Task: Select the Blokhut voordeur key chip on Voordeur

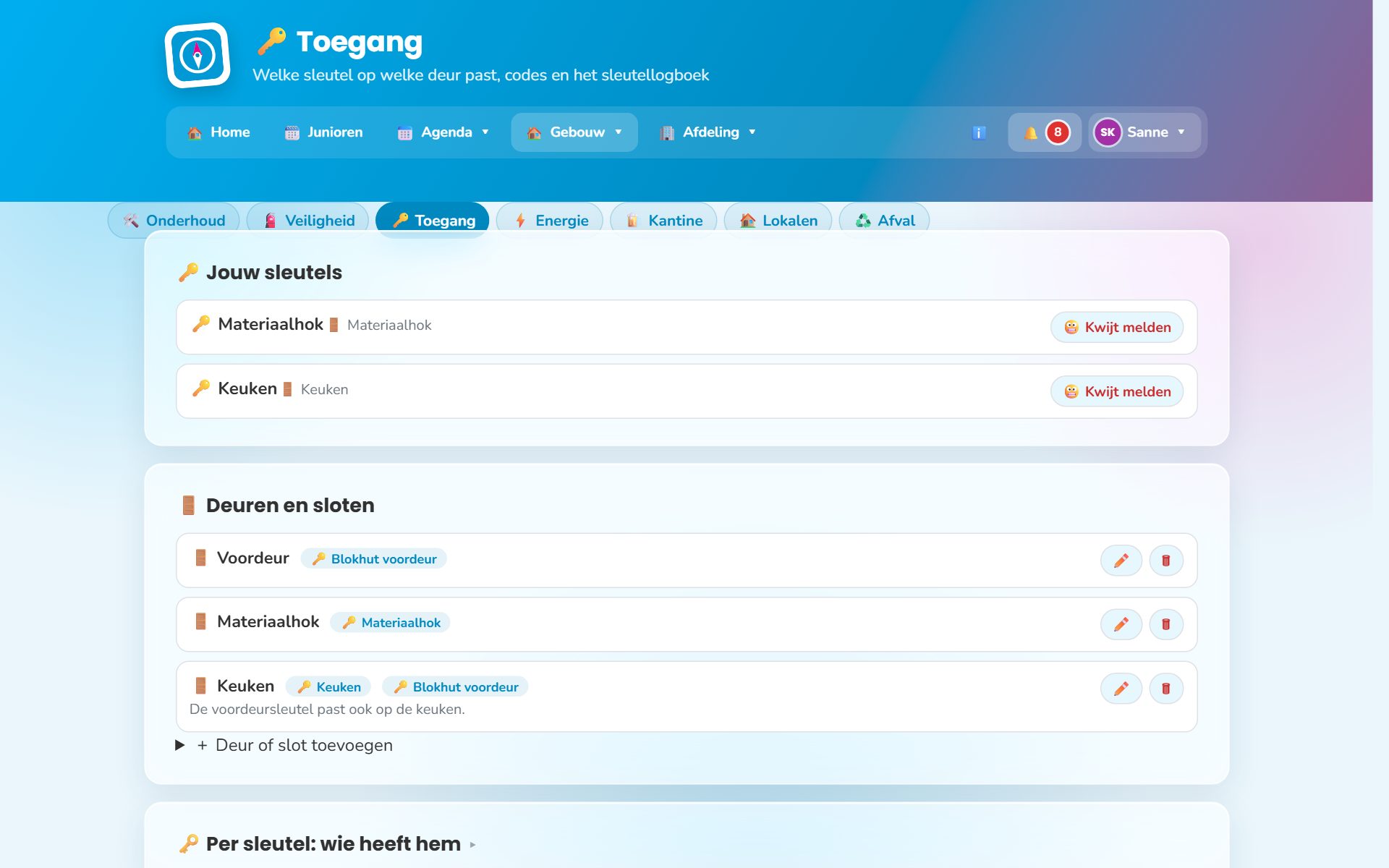Action: coord(374,559)
